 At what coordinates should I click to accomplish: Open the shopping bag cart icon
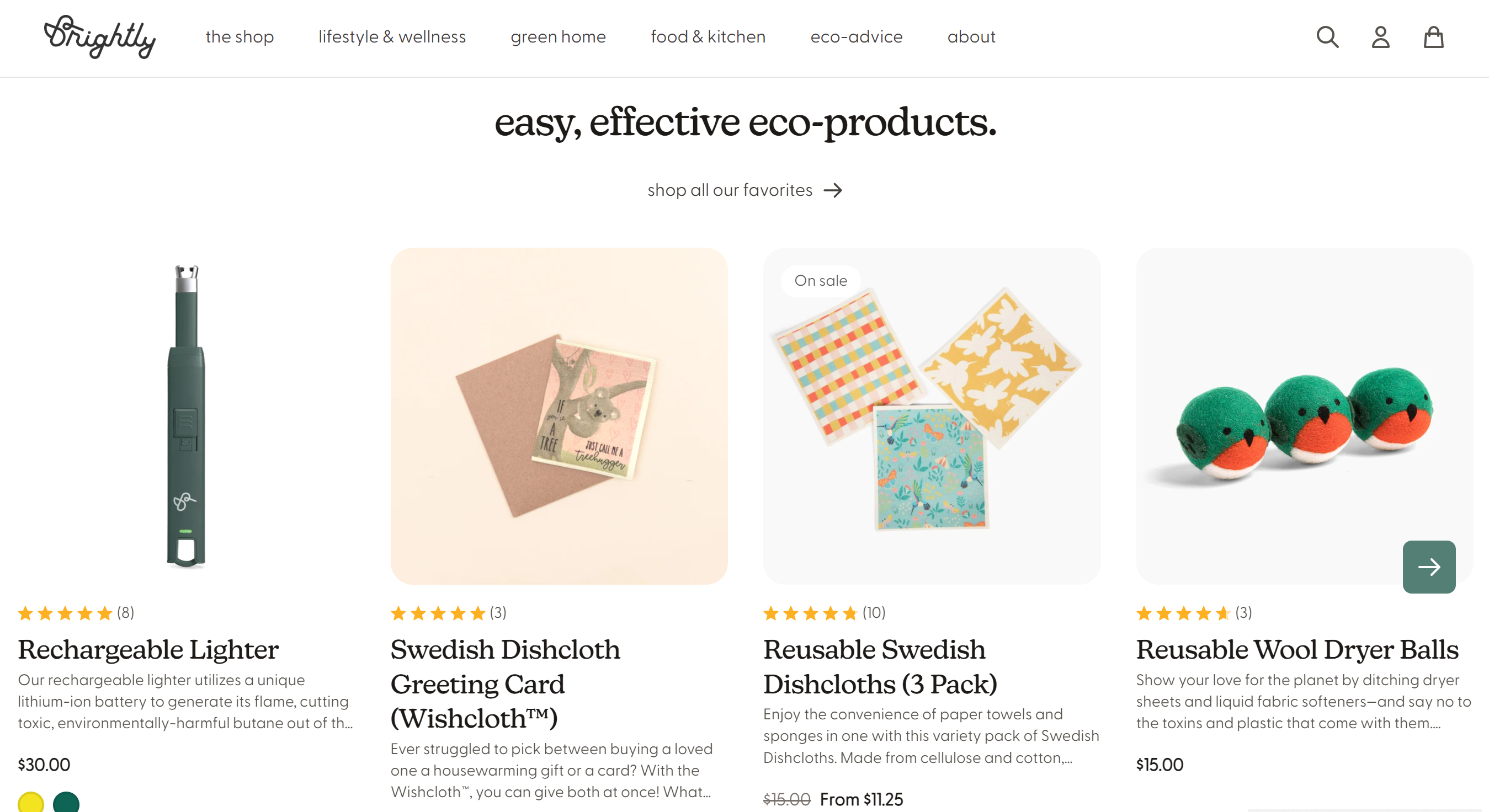(x=1433, y=38)
